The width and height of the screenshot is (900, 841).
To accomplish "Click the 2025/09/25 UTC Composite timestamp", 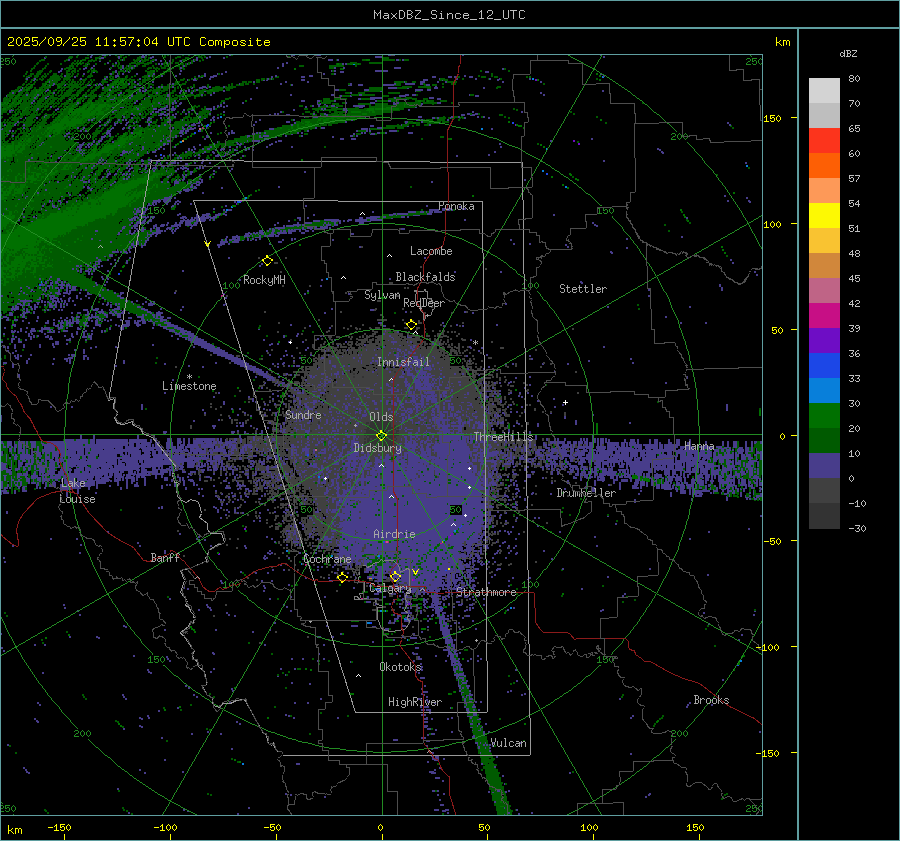I will pos(139,42).
